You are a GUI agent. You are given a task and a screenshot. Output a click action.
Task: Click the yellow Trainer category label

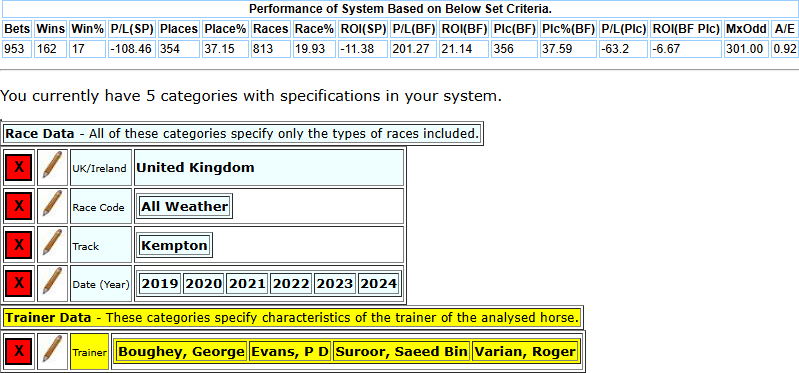tap(89, 352)
